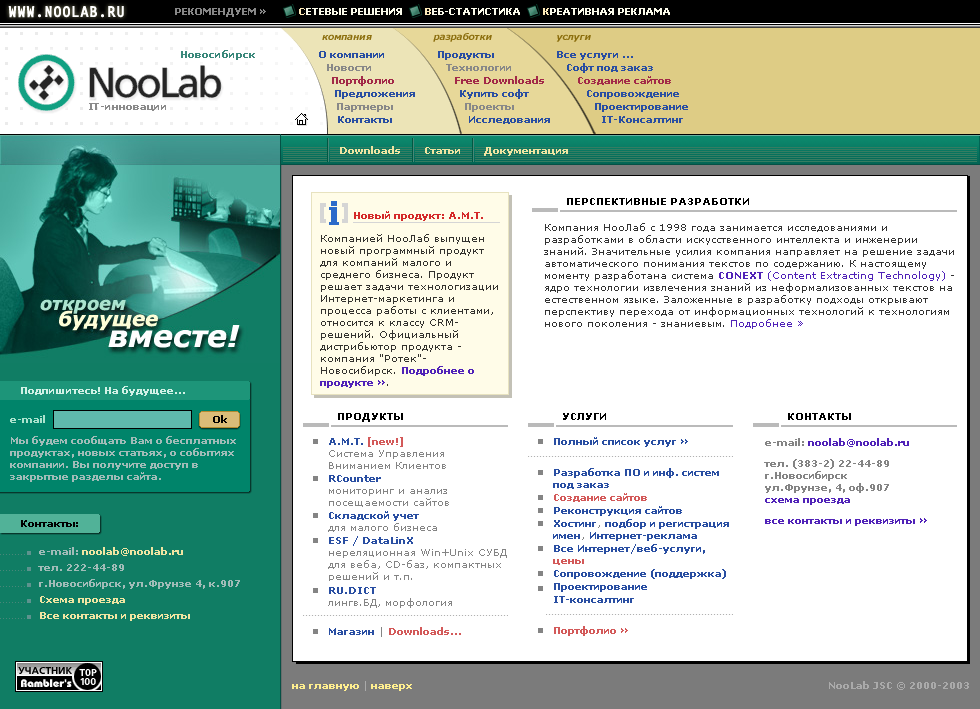Open Контакты in the company menu
Viewport: 980px width, 709px height.
click(364, 119)
